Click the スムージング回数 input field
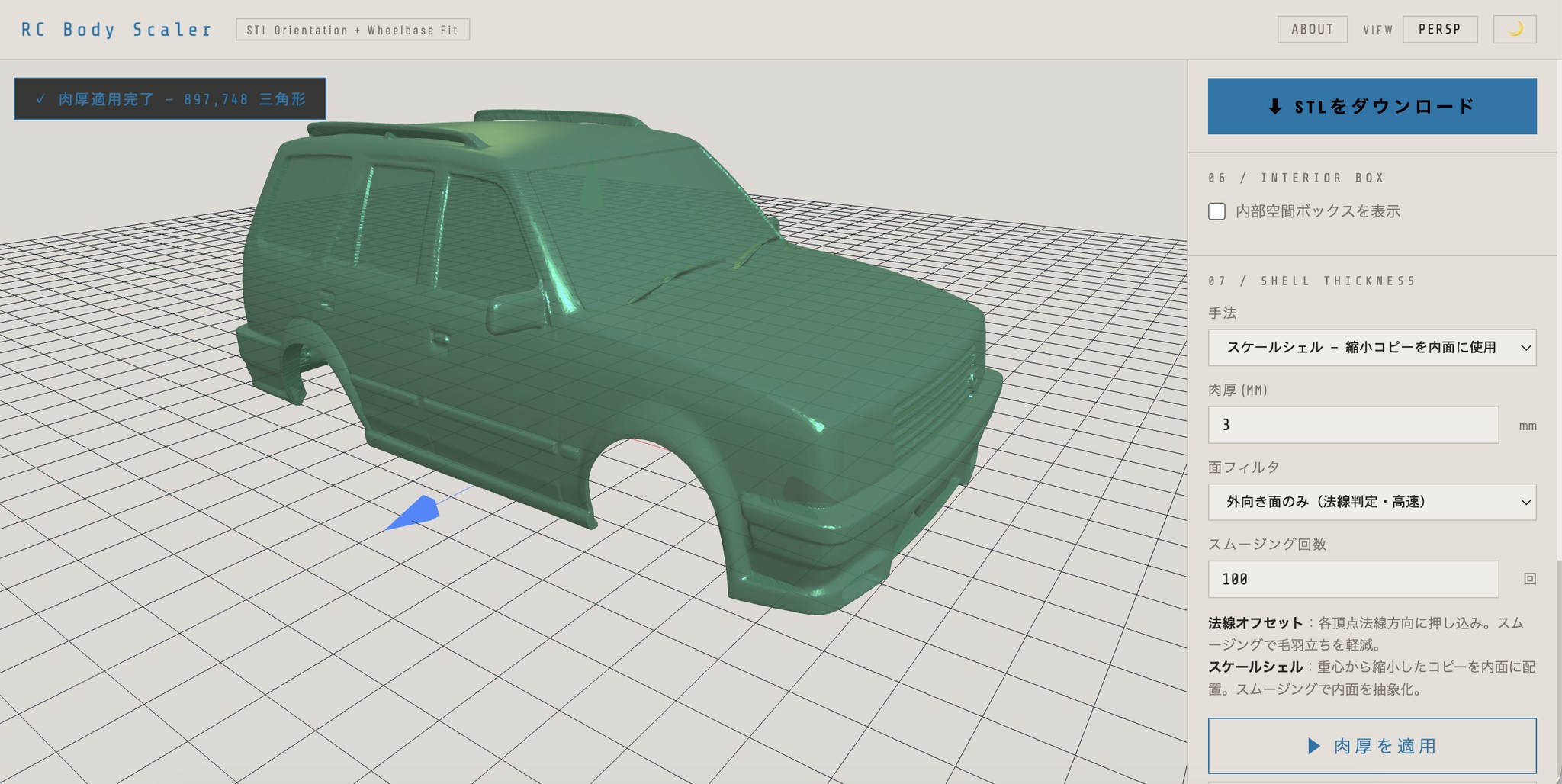 coord(1353,579)
